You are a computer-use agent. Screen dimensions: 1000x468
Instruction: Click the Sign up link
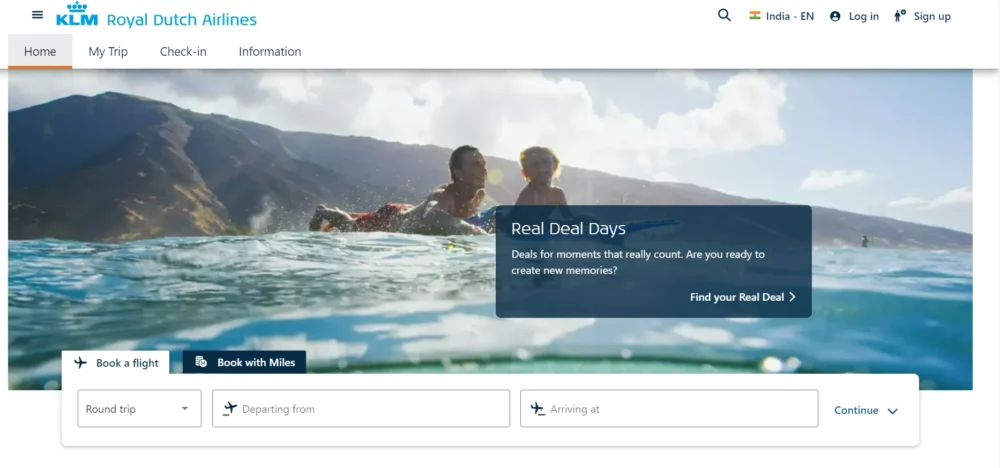click(x=932, y=16)
